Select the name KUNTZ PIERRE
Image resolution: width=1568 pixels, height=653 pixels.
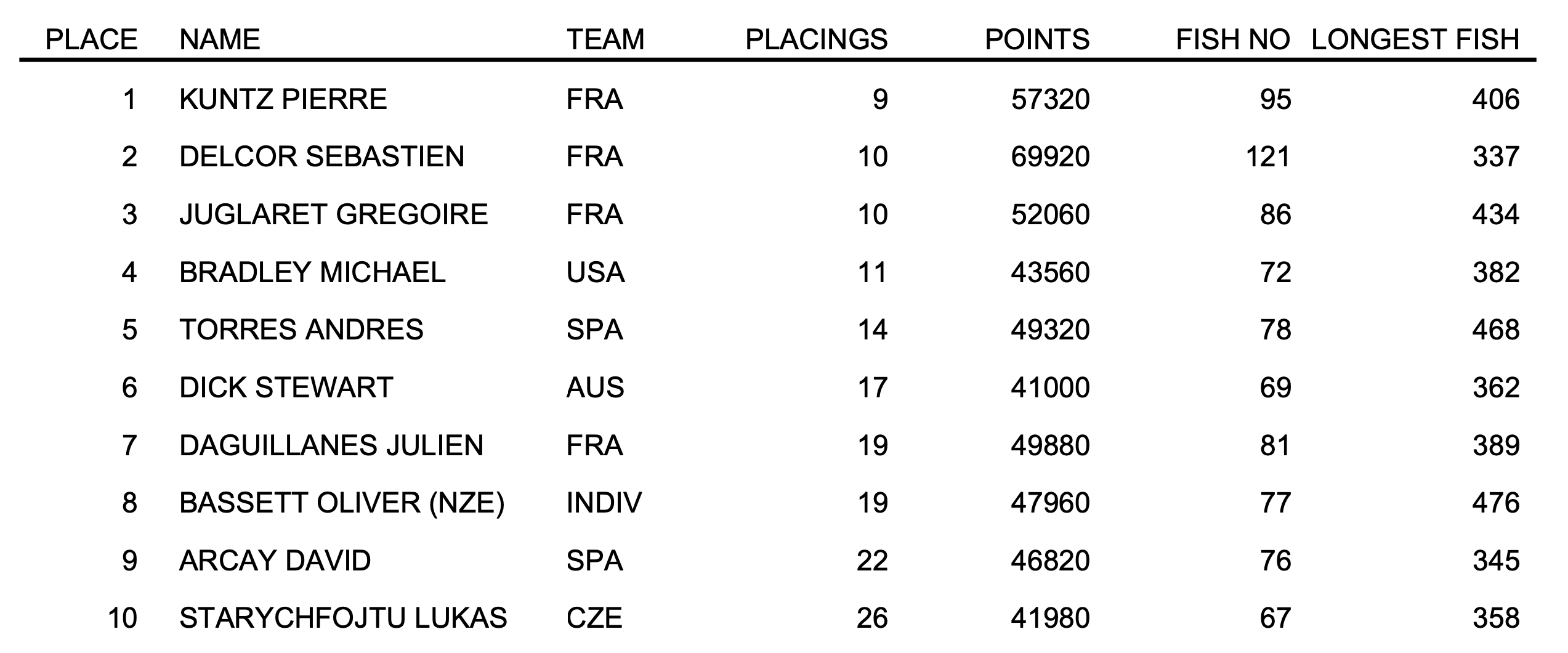pos(283,99)
